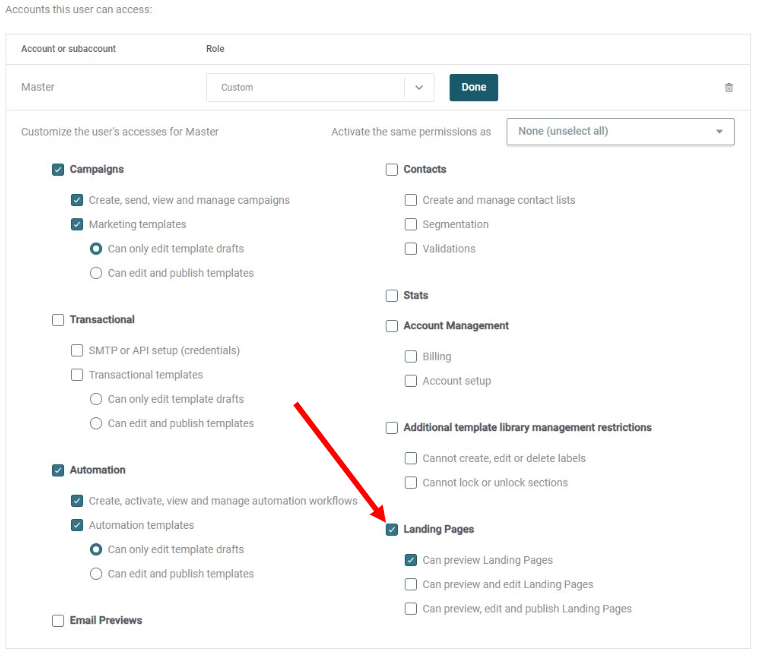Check the Segmentation checkbox
The width and height of the screenshot is (757, 654).
point(411,224)
